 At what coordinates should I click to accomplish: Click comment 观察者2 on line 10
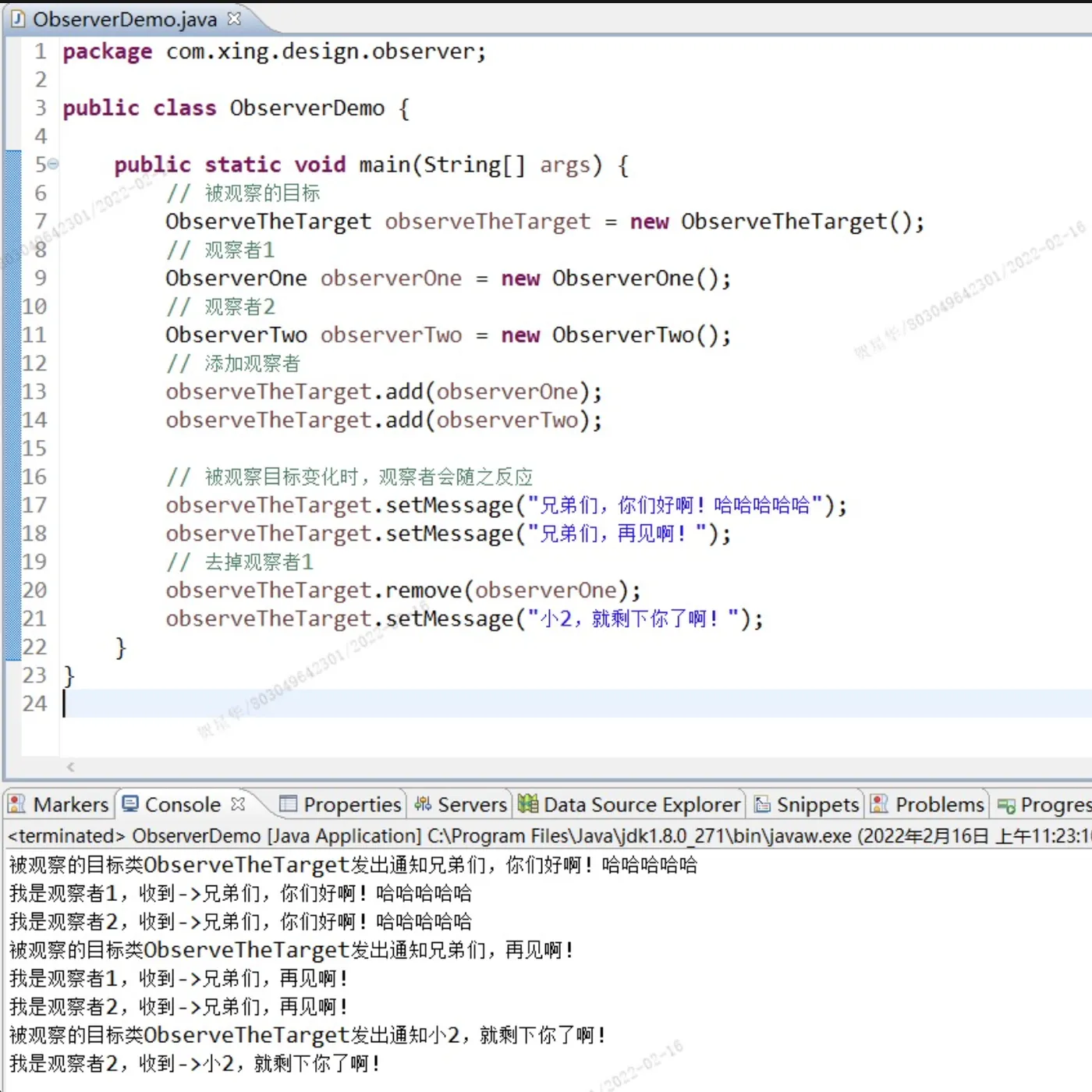[x=221, y=307]
